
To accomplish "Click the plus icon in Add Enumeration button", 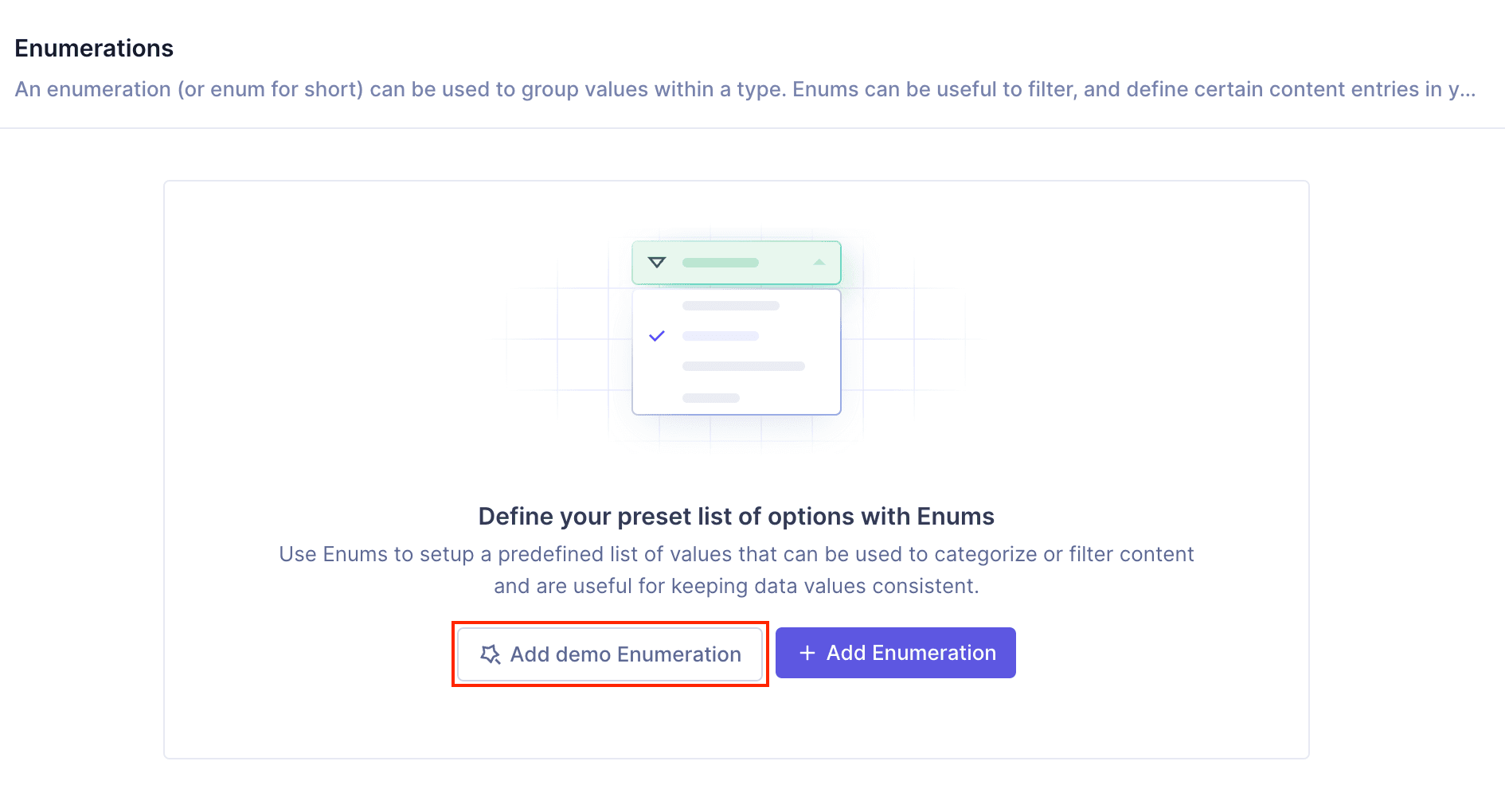I will pos(807,653).
